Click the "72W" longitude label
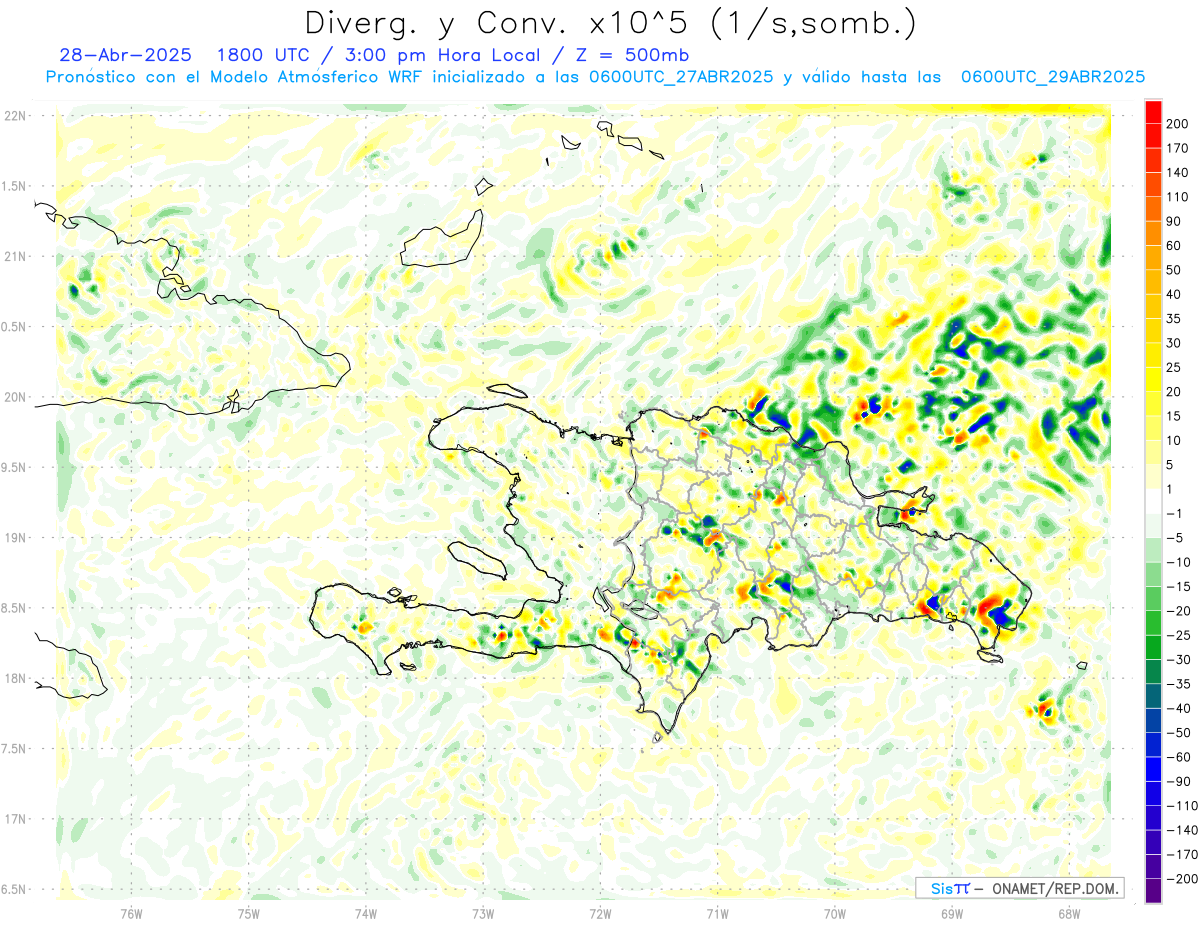Screen dimensions: 1200x927 [x=600, y=913]
